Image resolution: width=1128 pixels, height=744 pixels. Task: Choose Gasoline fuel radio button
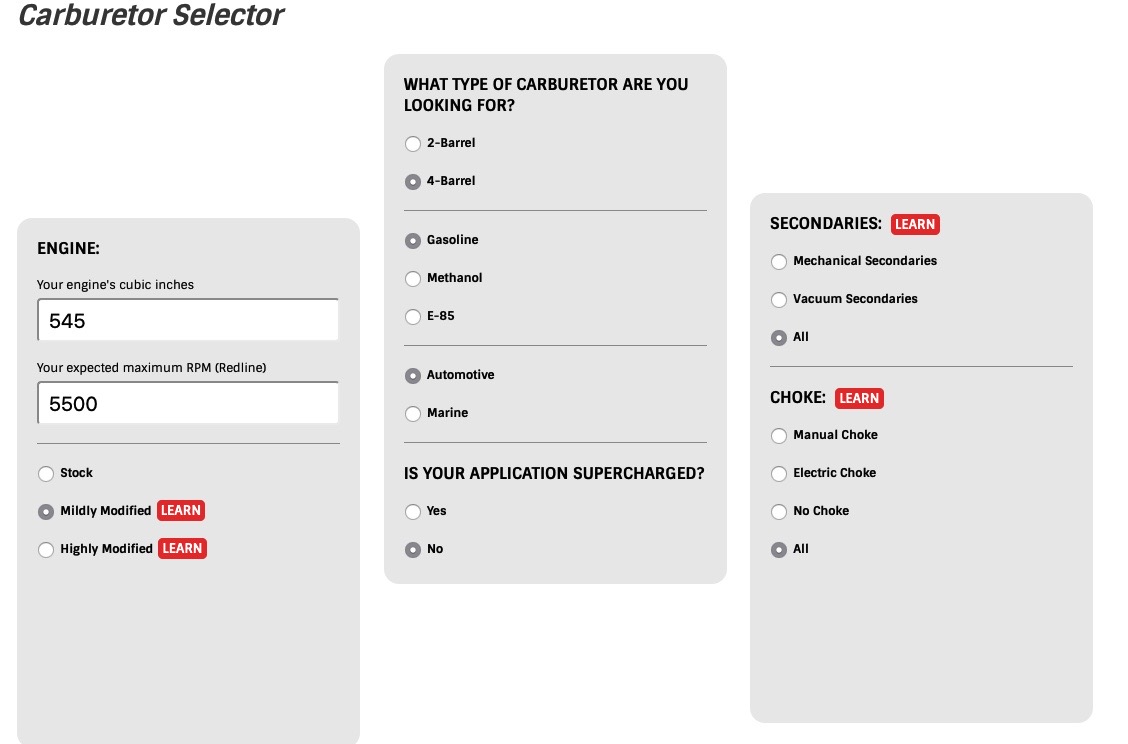click(x=413, y=241)
